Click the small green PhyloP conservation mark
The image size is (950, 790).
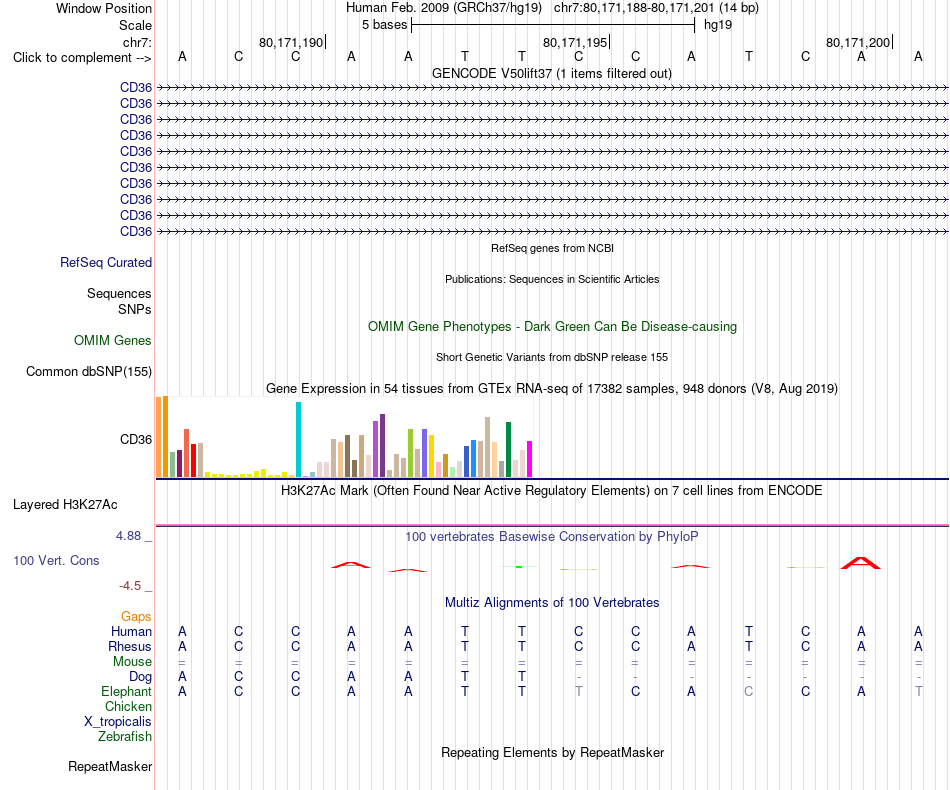coord(519,566)
